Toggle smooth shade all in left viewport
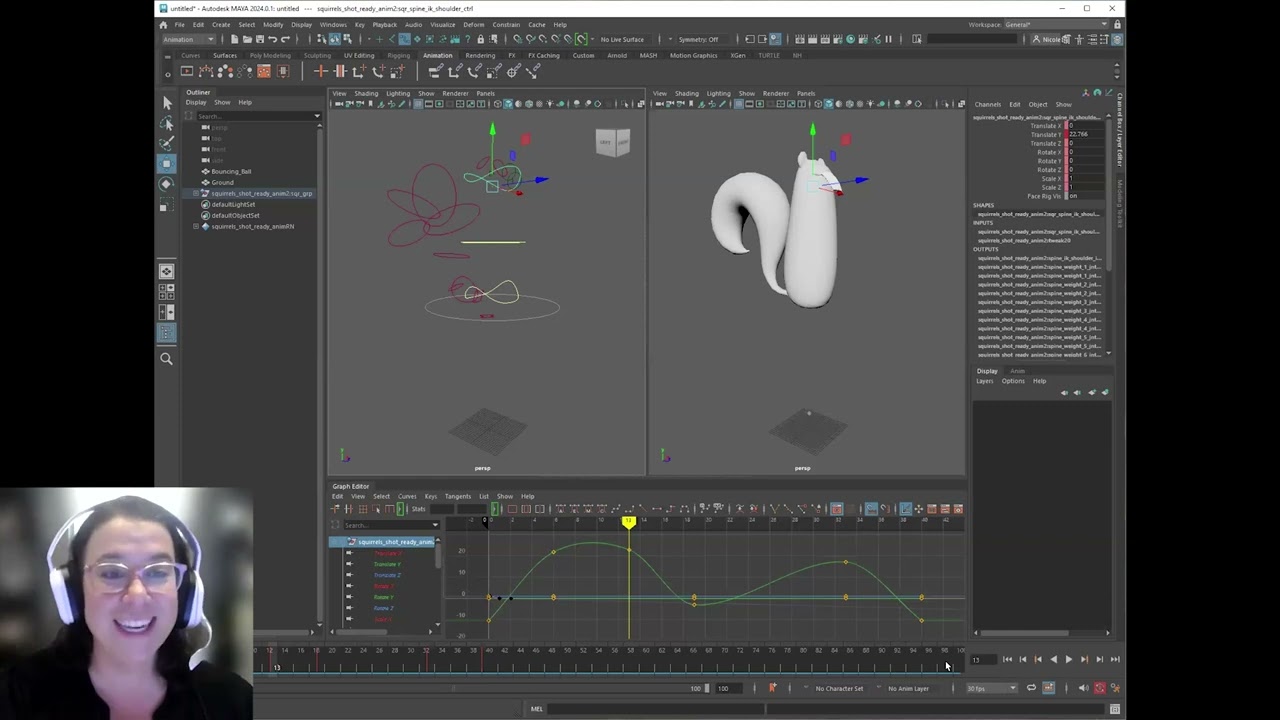Image resolution: width=1280 pixels, height=720 pixels. 508,103
